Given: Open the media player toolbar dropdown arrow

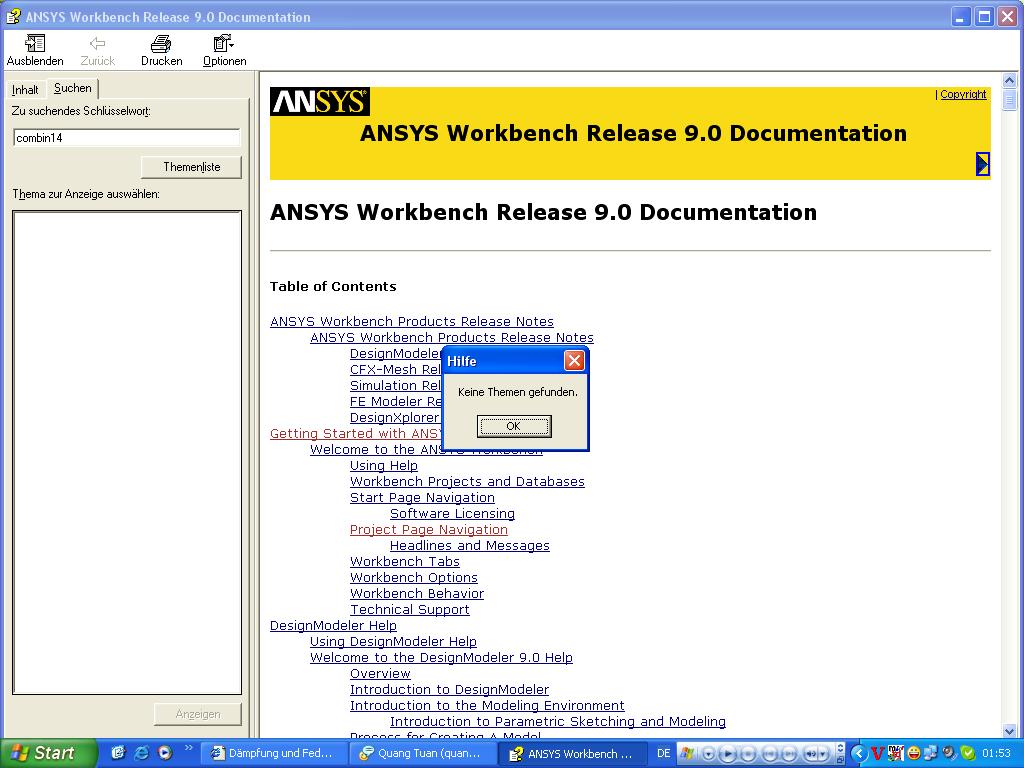Looking at the screenshot, I should pos(709,754).
